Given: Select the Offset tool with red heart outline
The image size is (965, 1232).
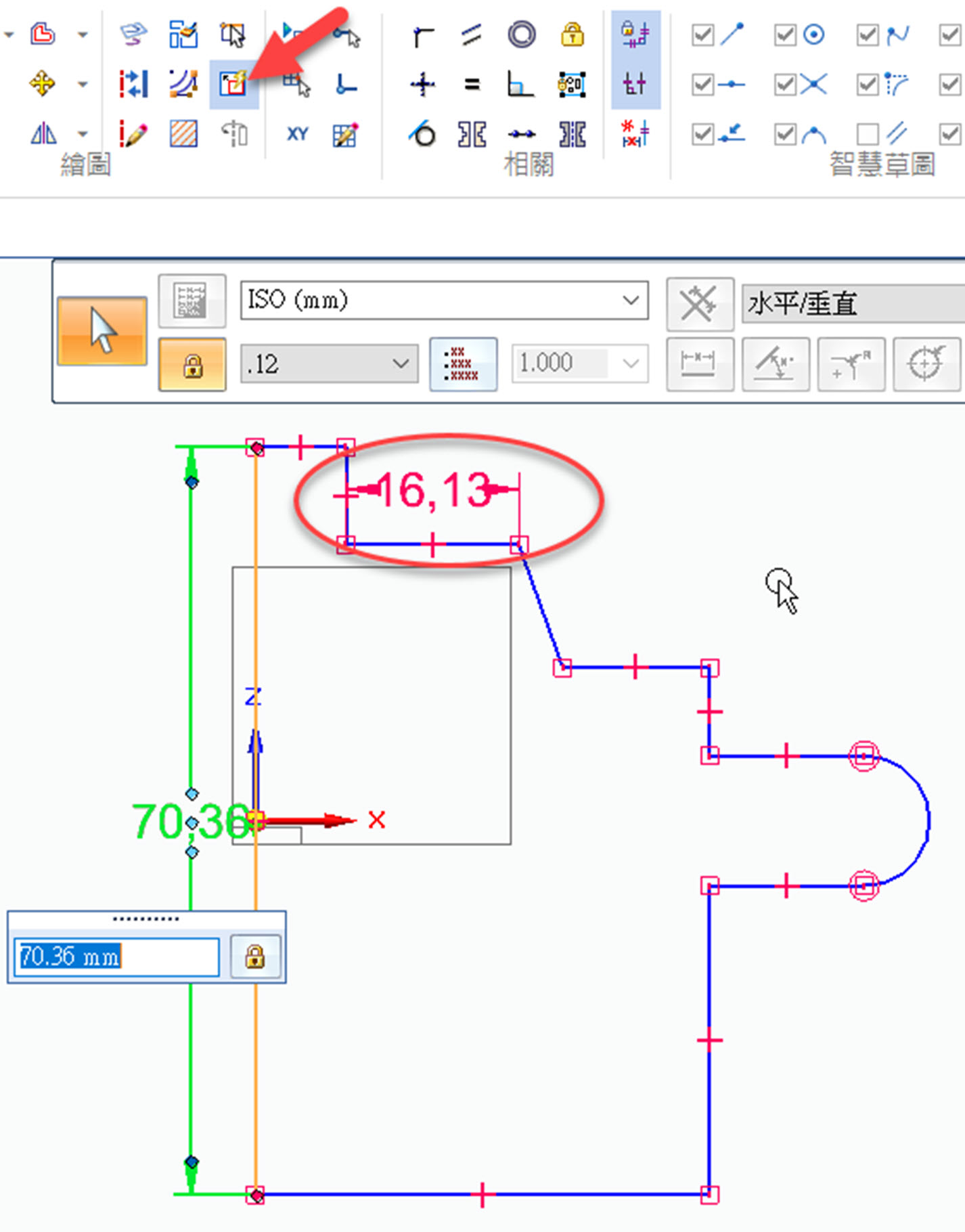Looking at the screenshot, I should pyautogui.click(x=43, y=34).
